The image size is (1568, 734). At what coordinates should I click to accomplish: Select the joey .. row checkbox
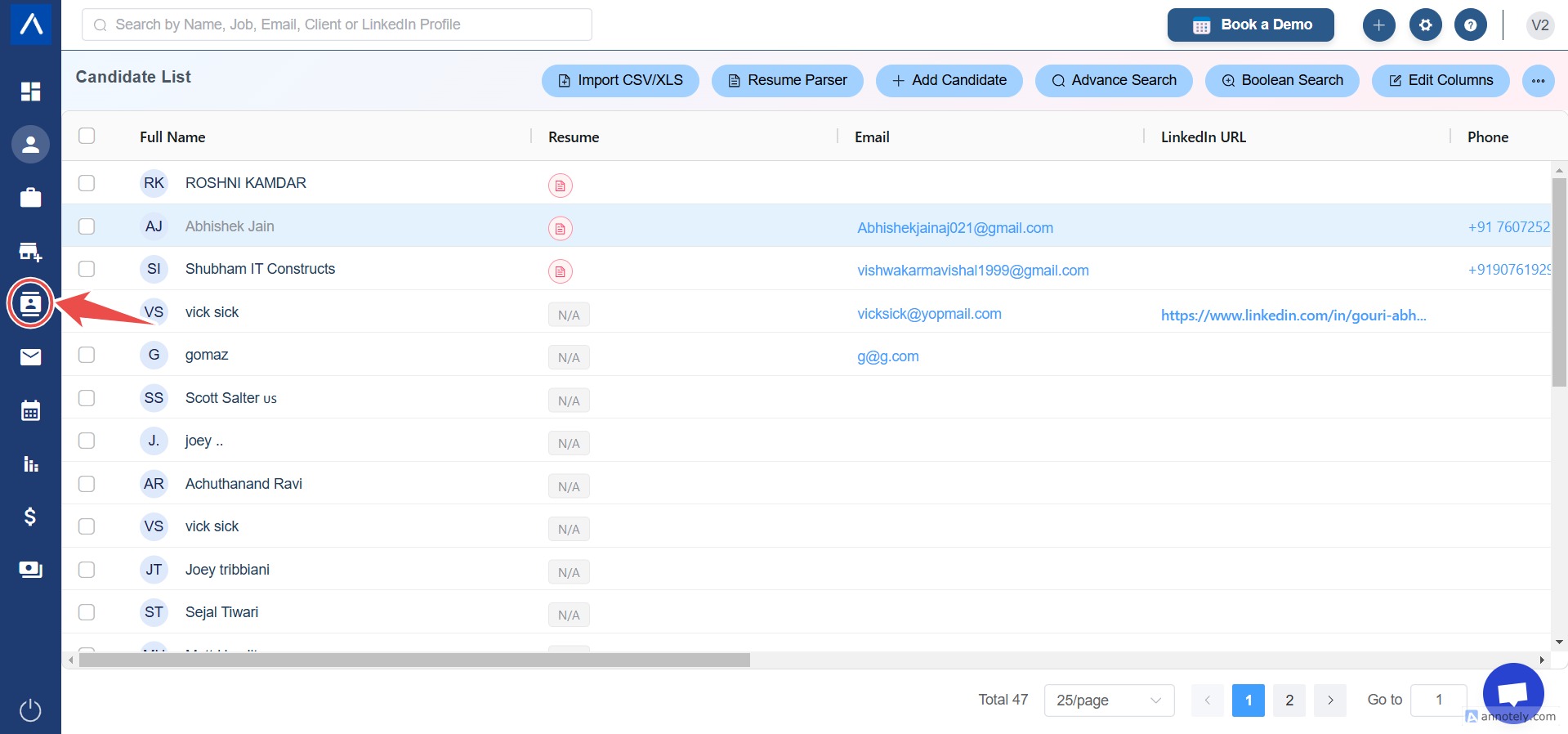(x=87, y=441)
